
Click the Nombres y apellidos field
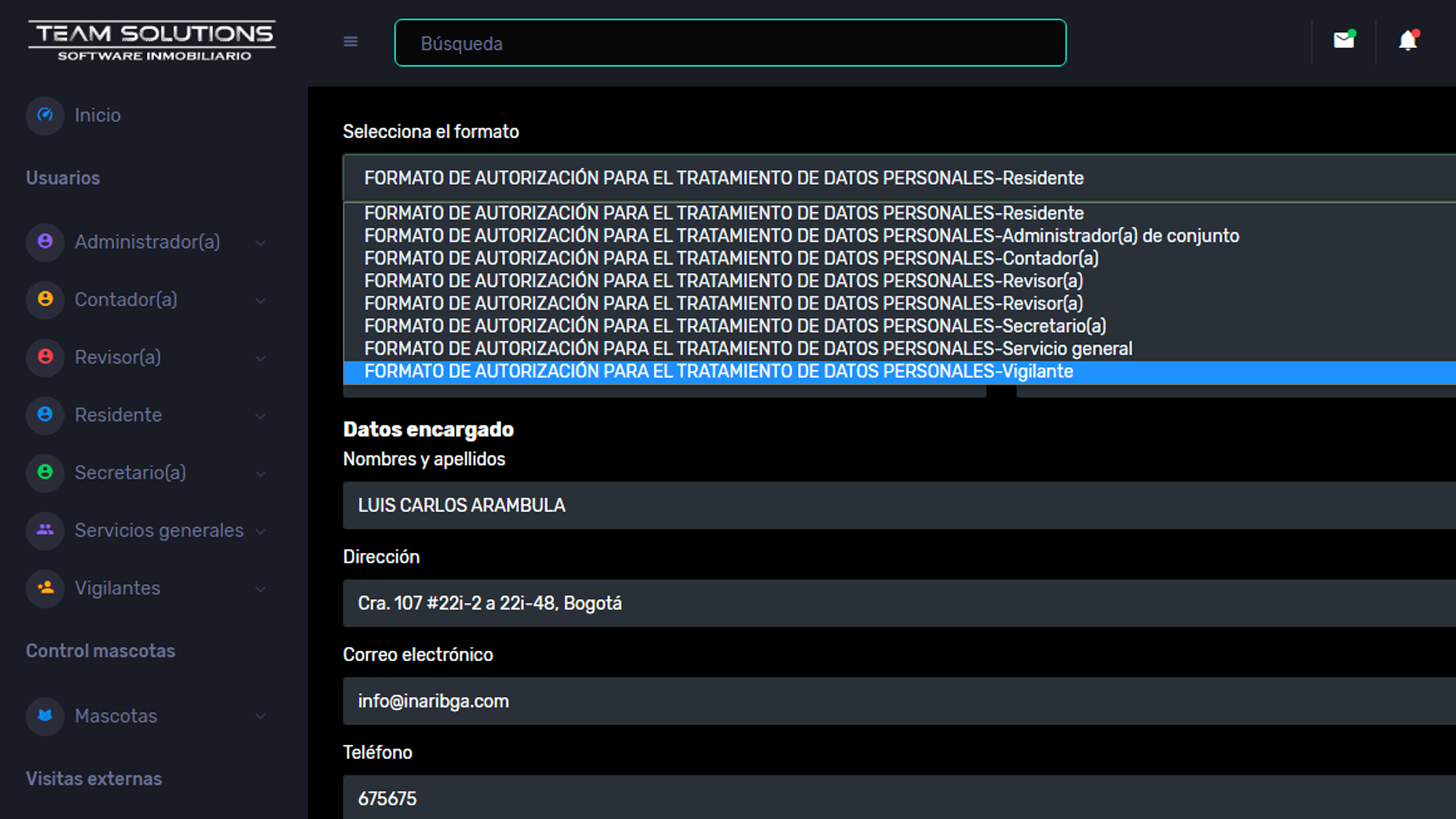[x=899, y=506]
